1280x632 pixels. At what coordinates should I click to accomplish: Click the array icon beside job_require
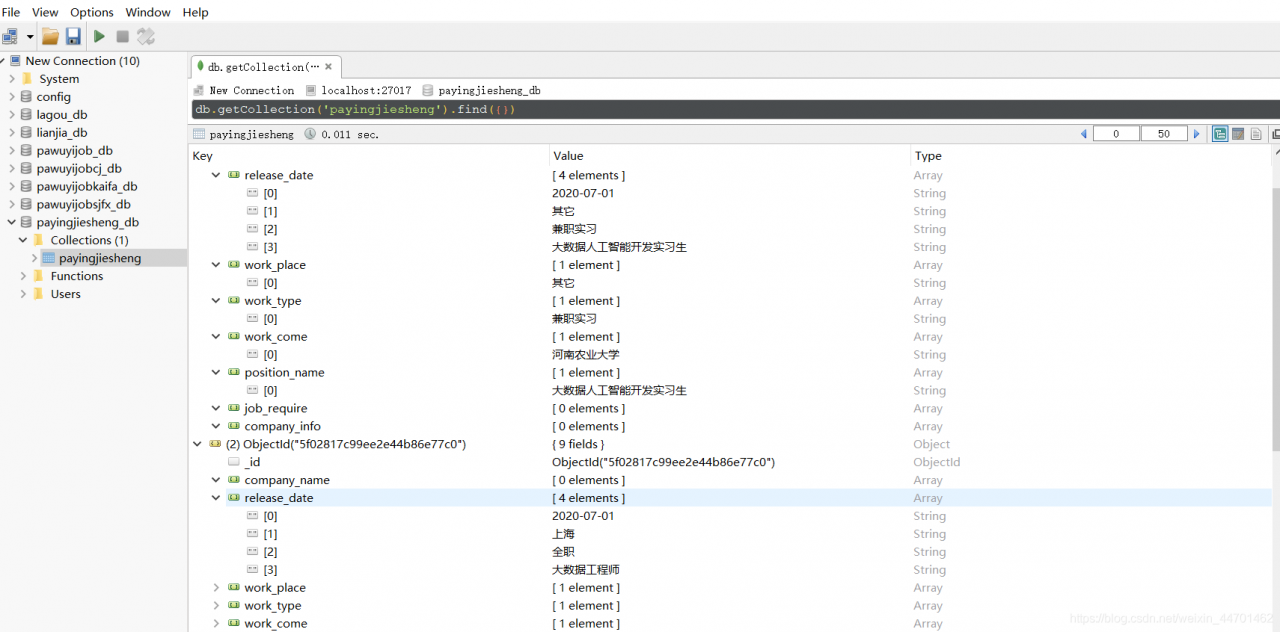[x=234, y=408]
